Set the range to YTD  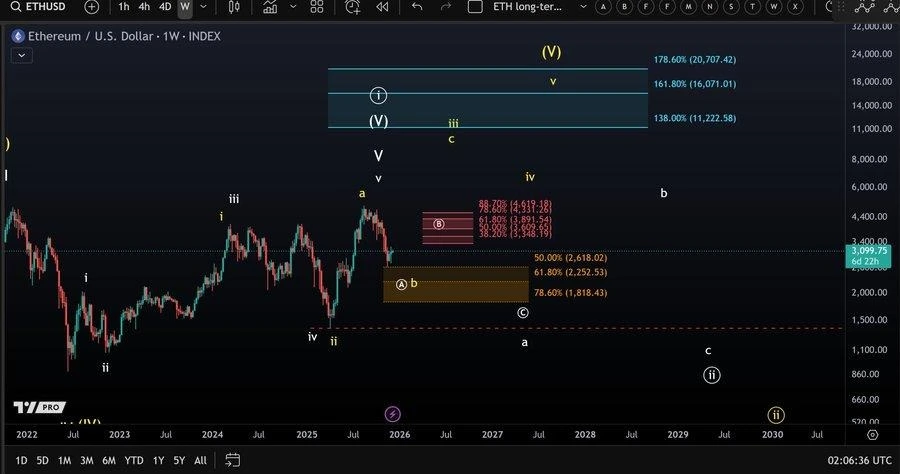click(x=134, y=460)
